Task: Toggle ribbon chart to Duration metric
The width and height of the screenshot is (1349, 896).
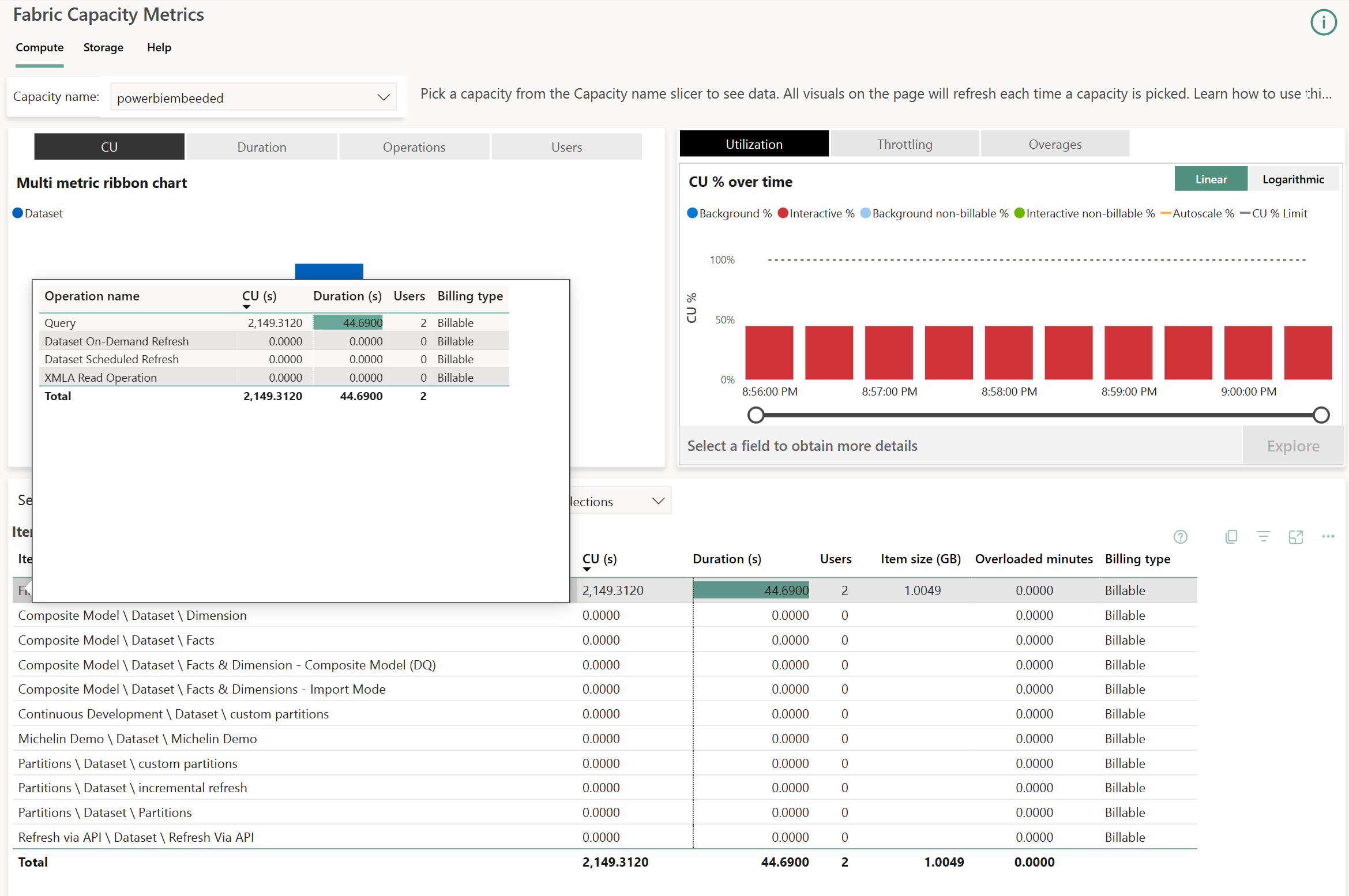Action: click(x=261, y=147)
